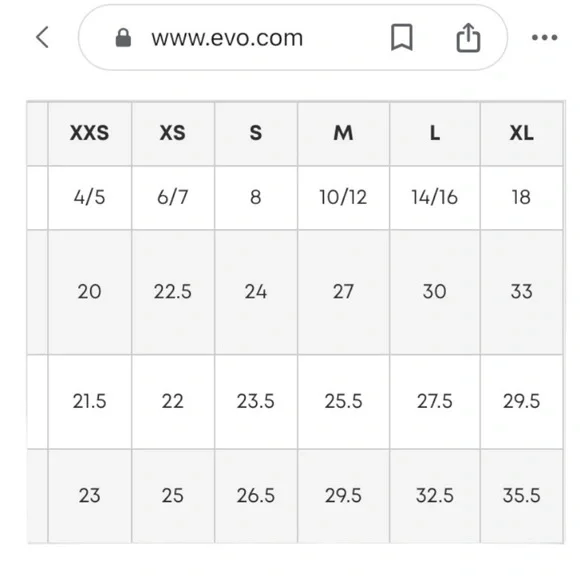Click the 33 cell under XL
This screenshot has width=580, height=580.
tap(522, 292)
